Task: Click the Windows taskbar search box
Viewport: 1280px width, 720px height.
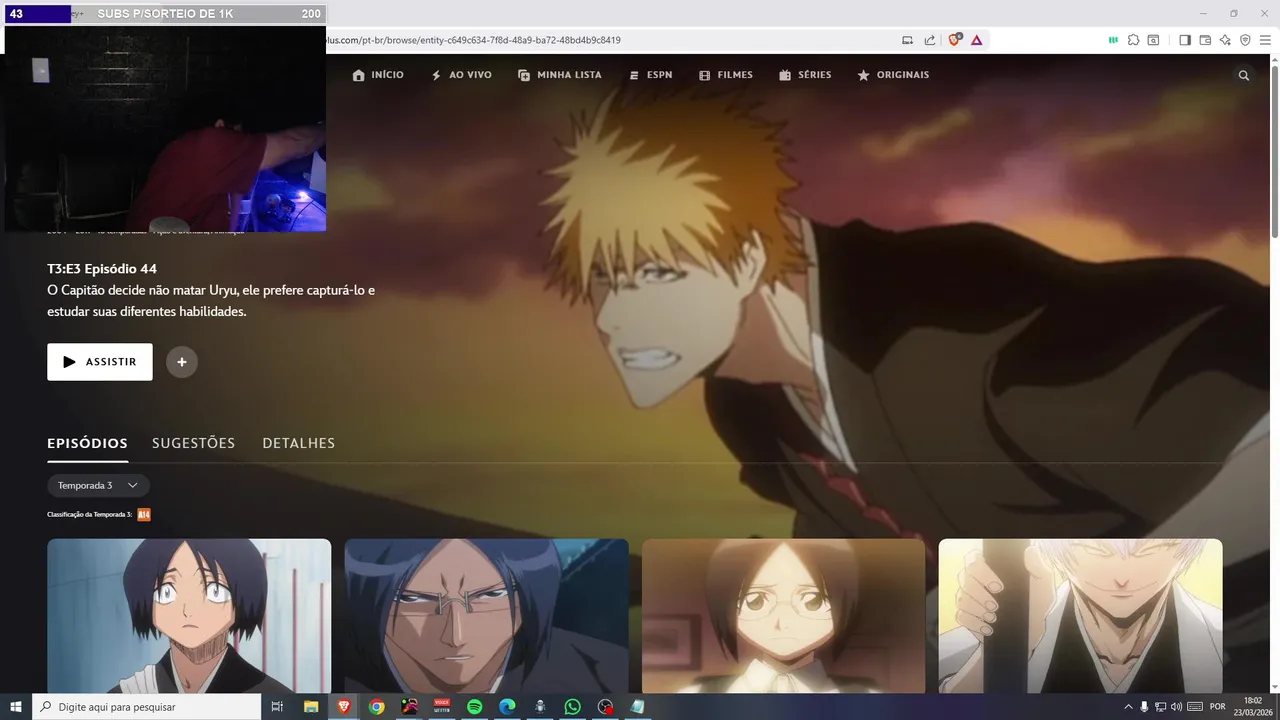Action: pyautogui.click(x=146, y=707)
